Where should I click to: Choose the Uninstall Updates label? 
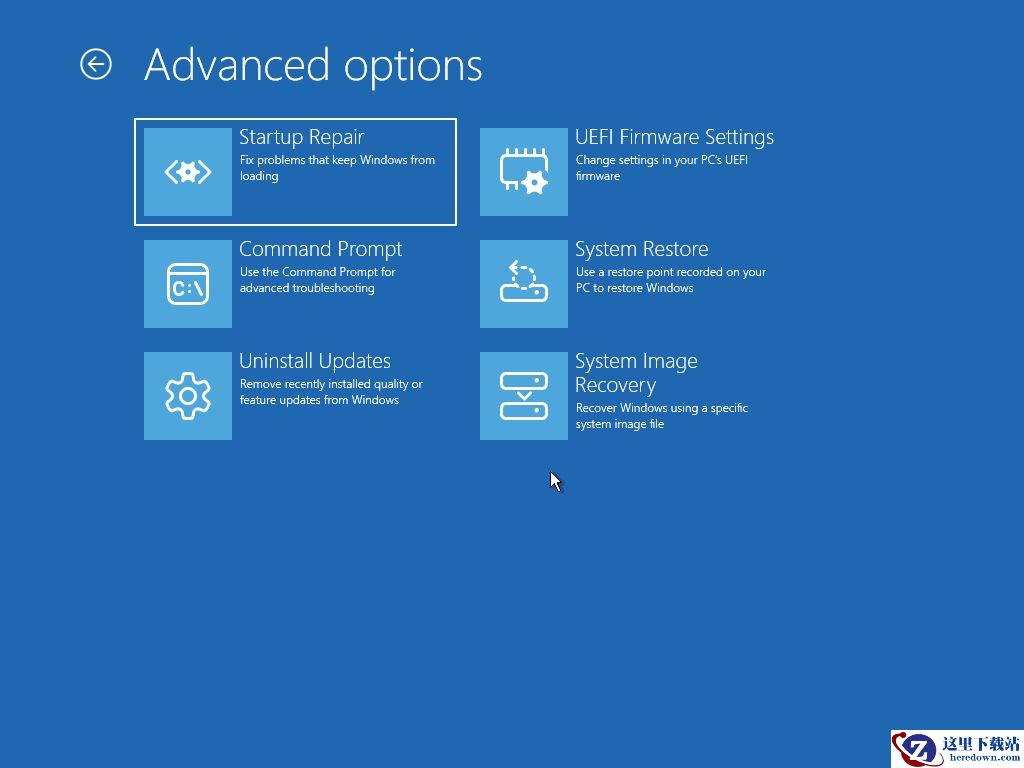click(315, 361)
